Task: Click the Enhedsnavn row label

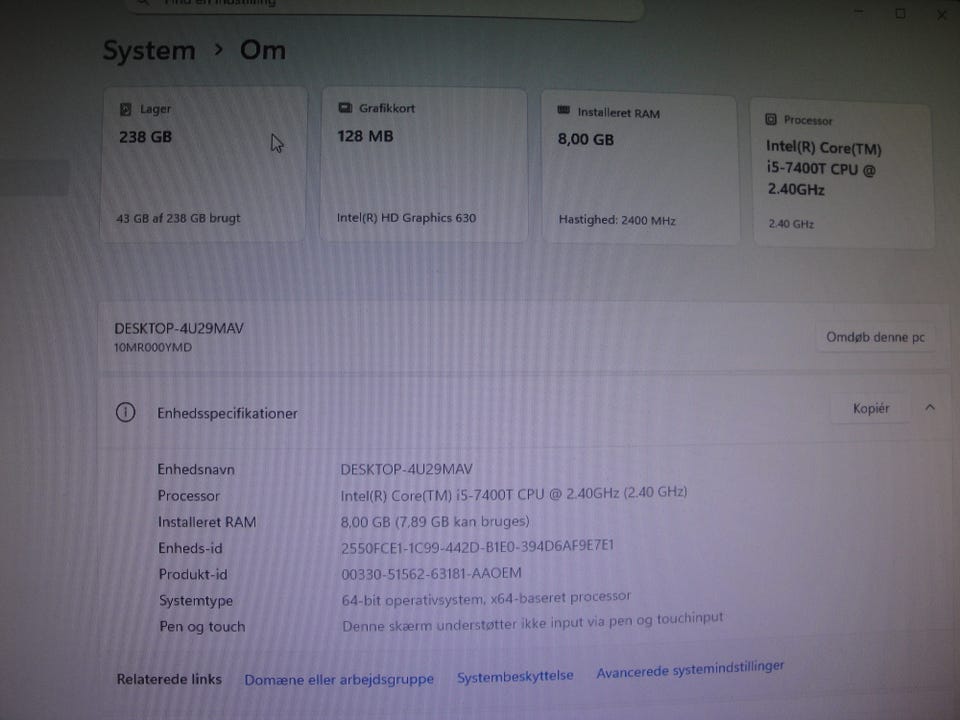Action: [x=196, y=470]
